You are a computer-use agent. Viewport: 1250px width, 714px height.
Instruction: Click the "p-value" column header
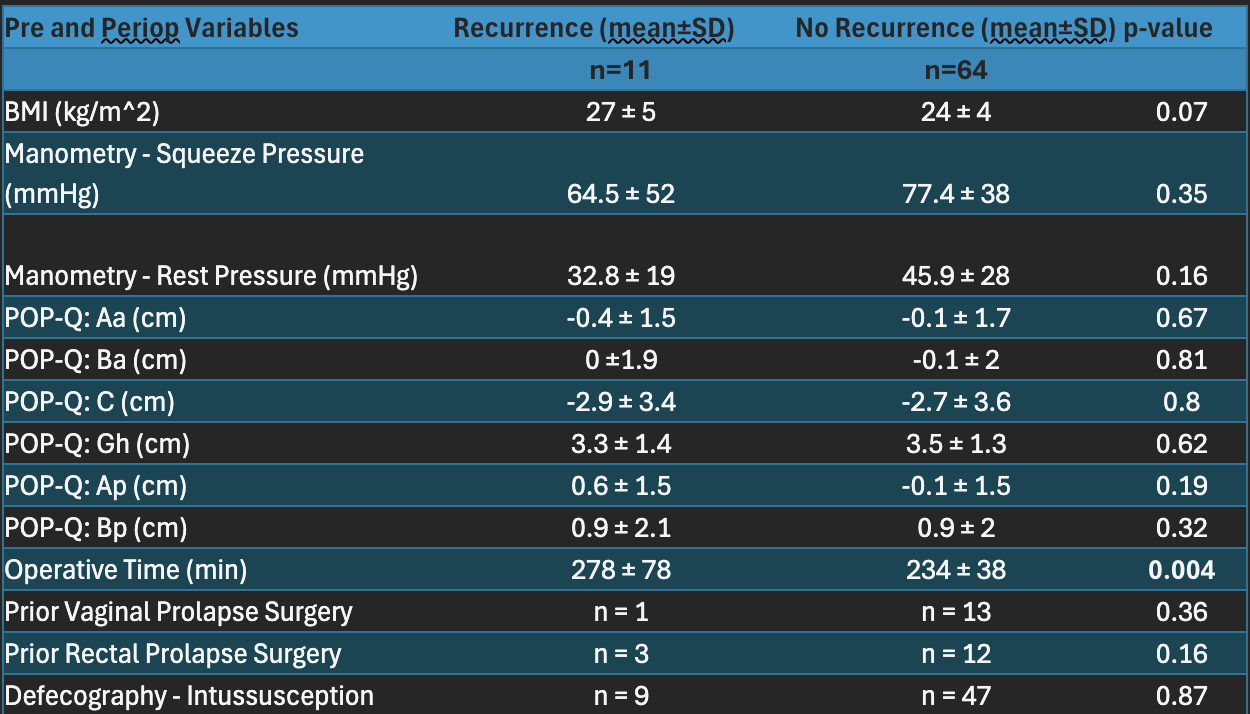pos(1168,28)
